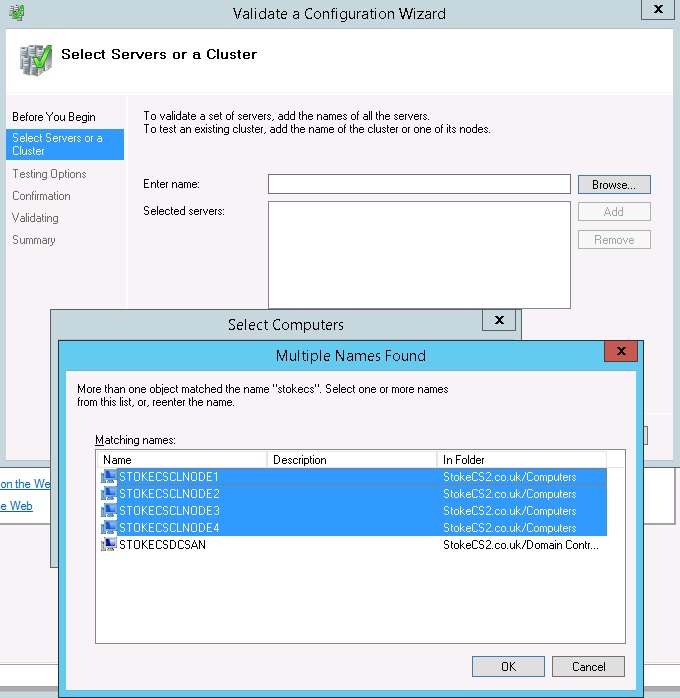Image resolution: width=680 pixels, height=698 pixels.
Task: Click the Add button in wizard
Action: 614,211
